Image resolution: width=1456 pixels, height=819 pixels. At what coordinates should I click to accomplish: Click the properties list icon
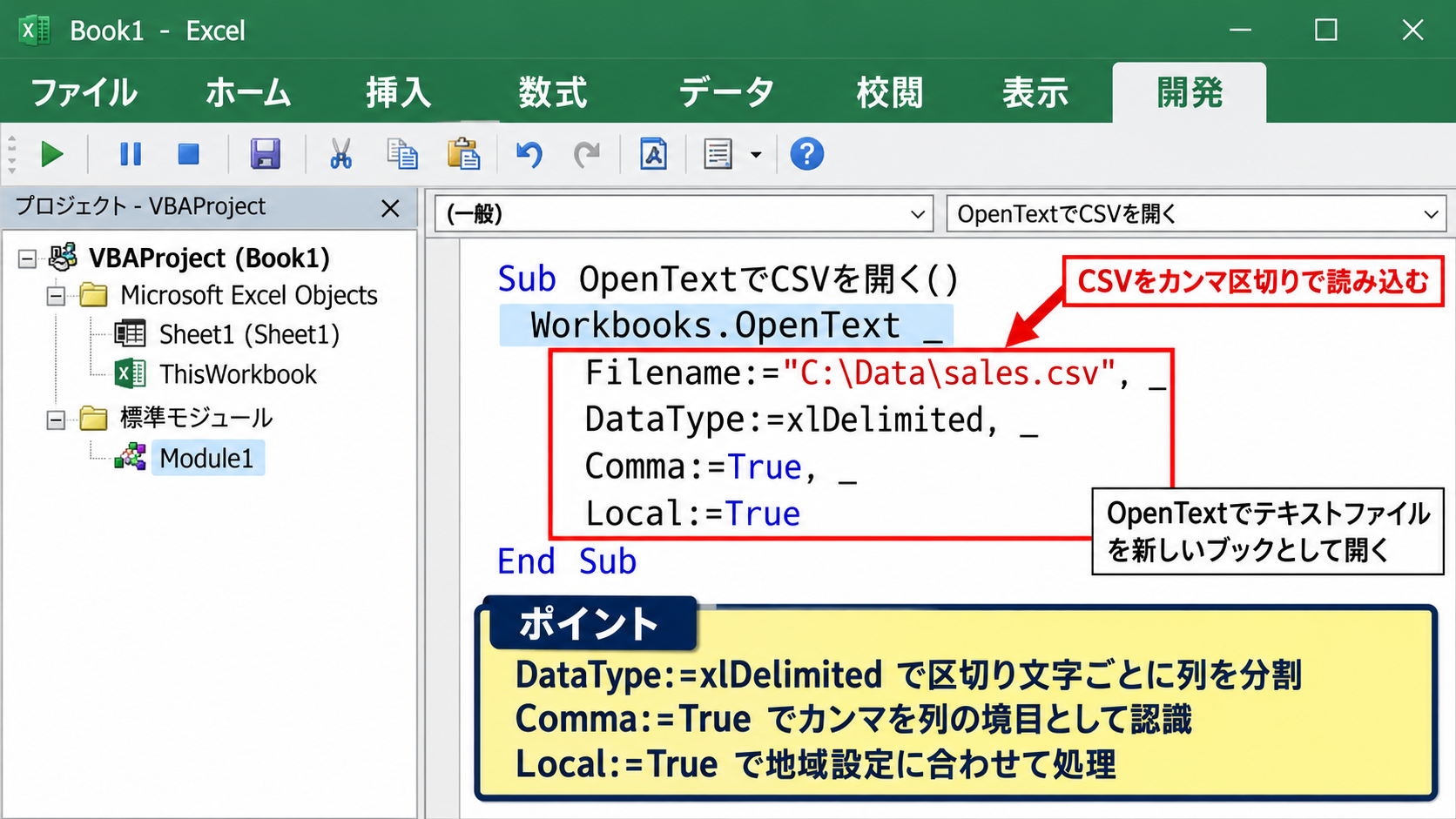pyautogui.click(x=718, y=155)
